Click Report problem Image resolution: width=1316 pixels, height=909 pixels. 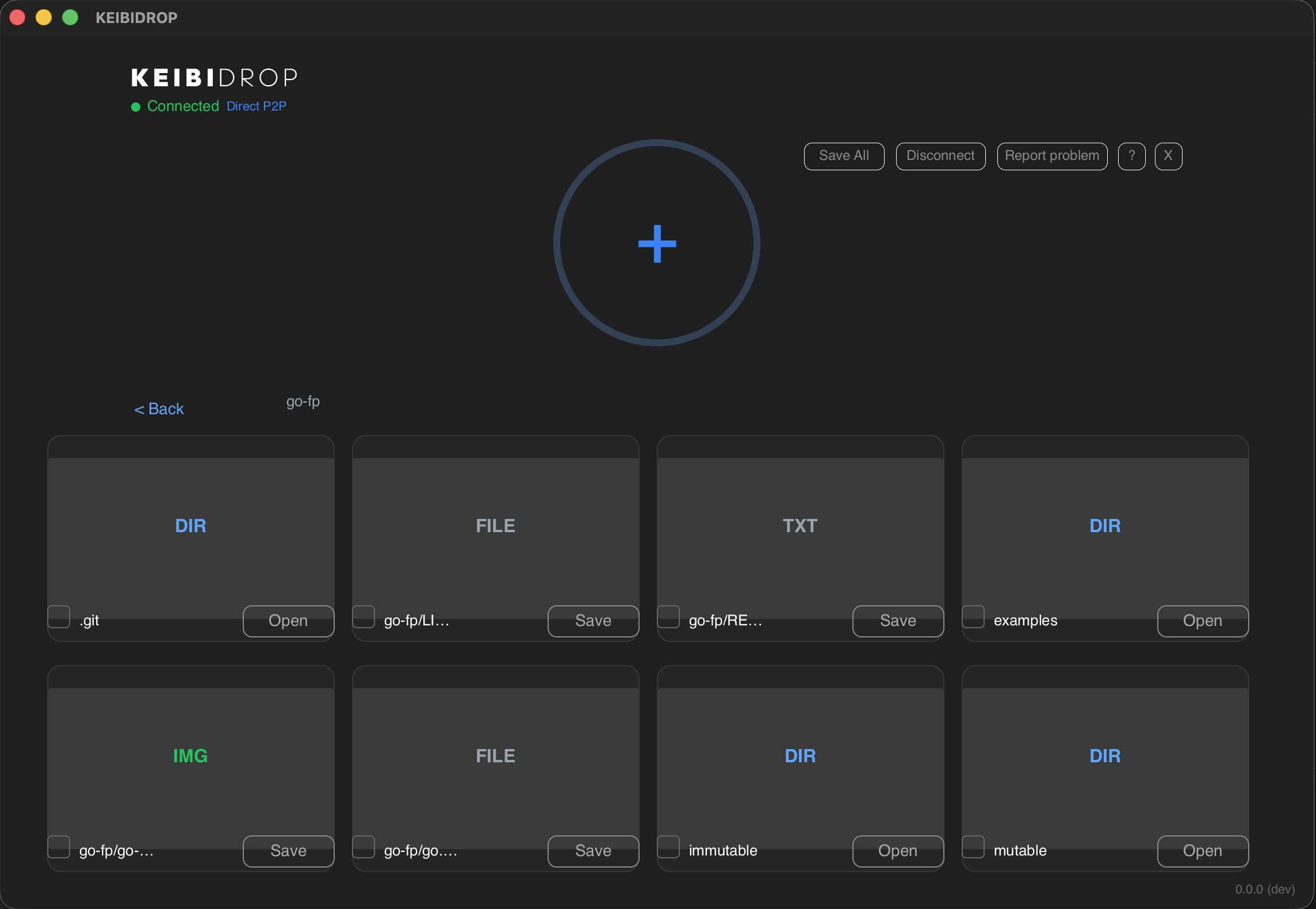[x=1051, y=156]
